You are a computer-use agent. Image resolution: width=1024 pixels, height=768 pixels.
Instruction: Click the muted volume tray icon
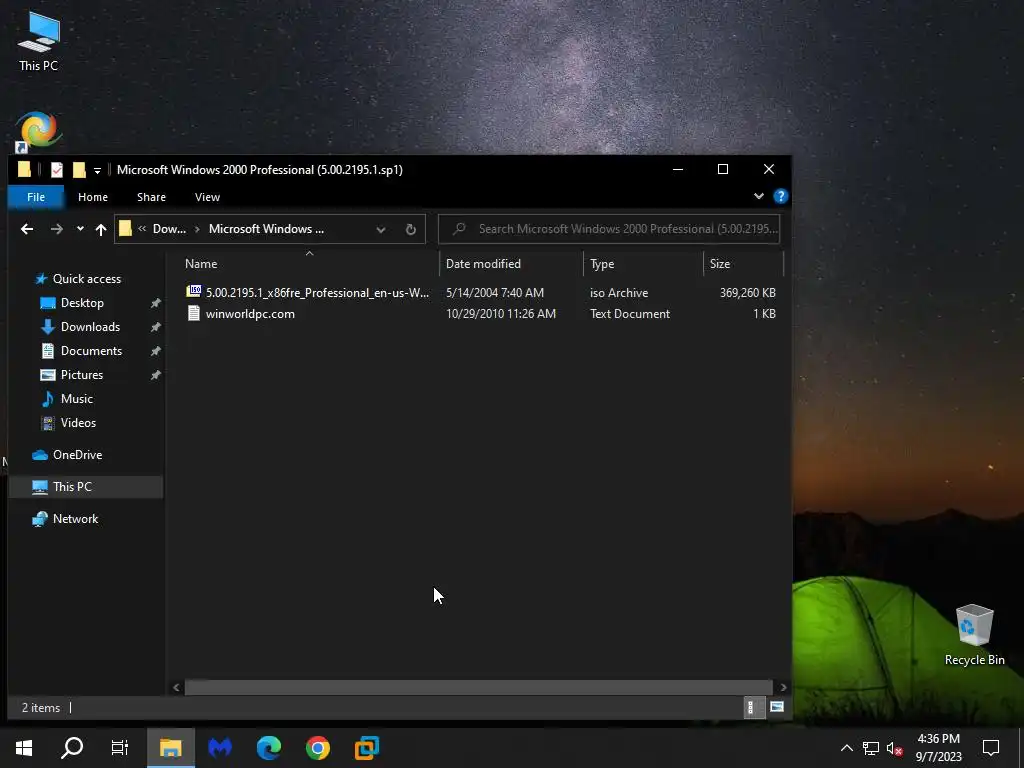click(x=895, y=749)
